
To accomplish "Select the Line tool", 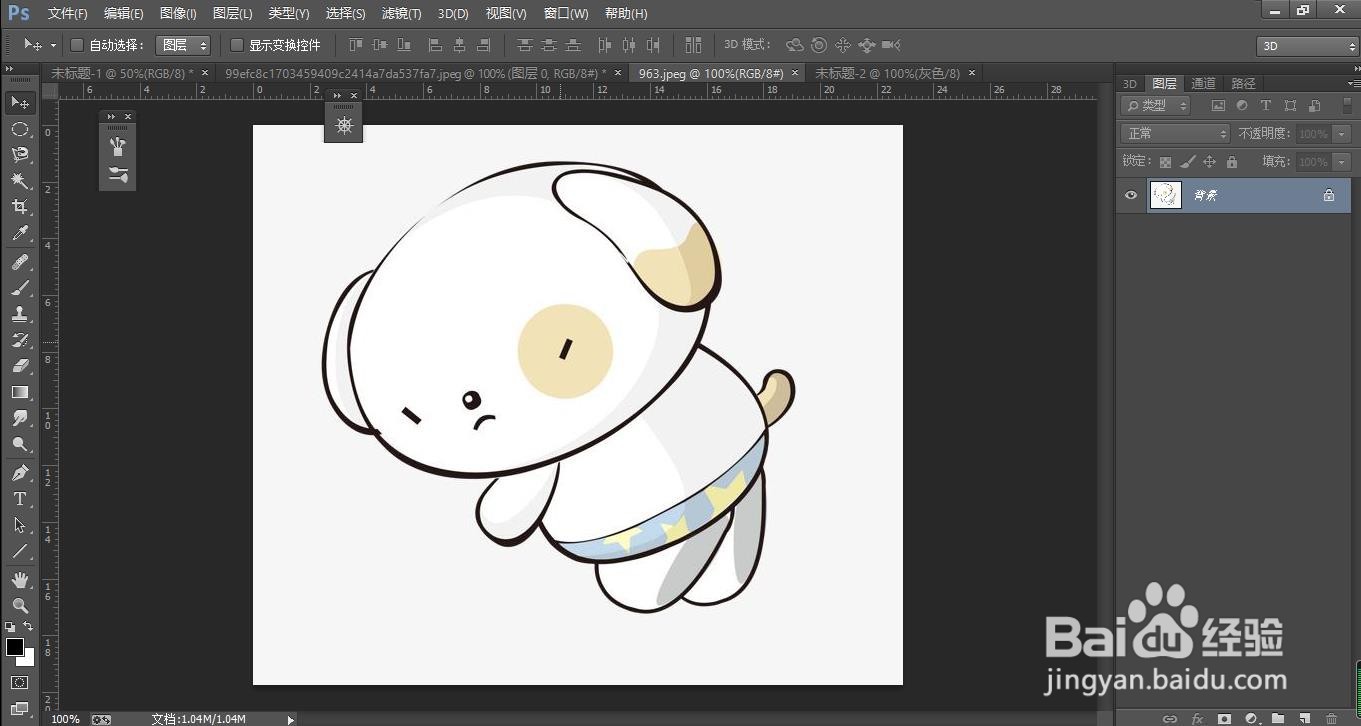I will pyautogui.click(x=19, y=551).
